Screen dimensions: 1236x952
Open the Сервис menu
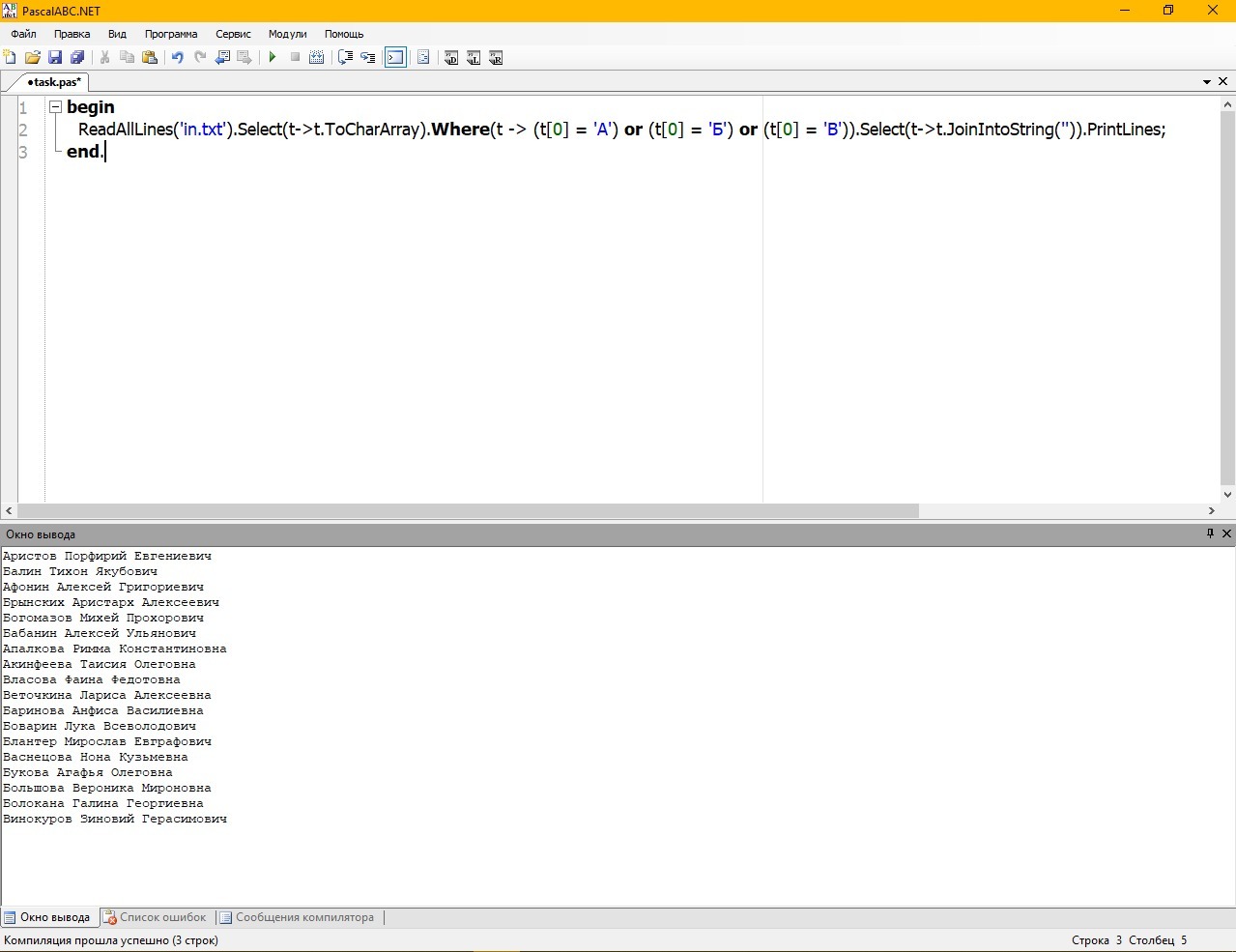click(x=233, y=34)
